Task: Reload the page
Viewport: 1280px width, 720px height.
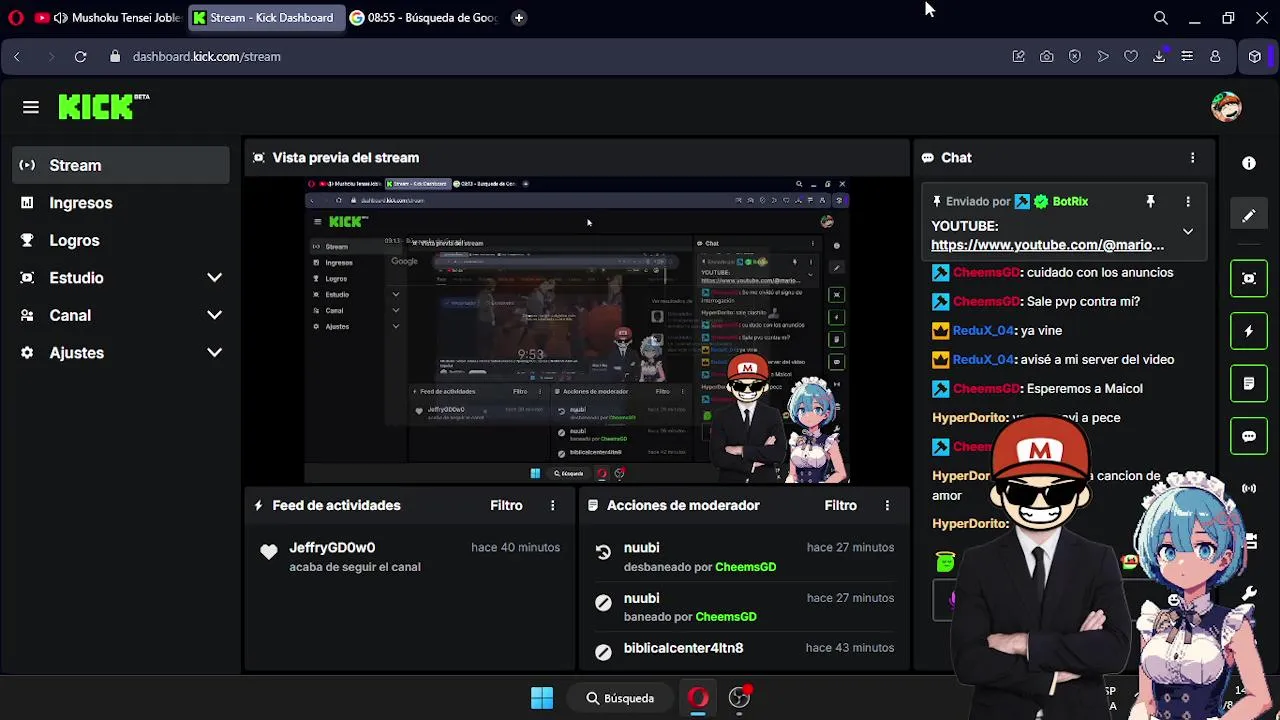Action: click(80, 57)
